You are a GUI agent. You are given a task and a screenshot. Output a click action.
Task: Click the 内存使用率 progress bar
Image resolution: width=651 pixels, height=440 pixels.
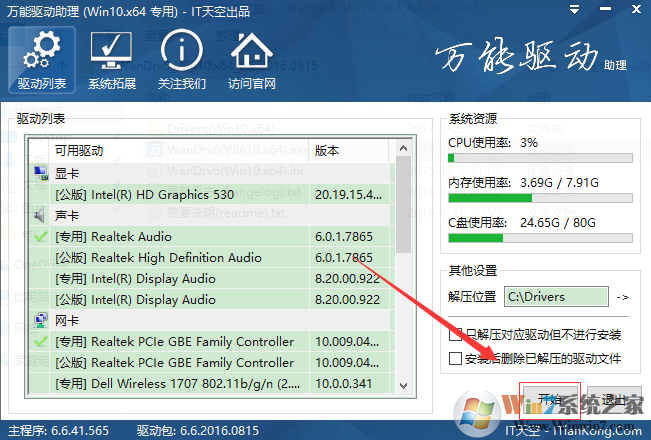(540, 198)
